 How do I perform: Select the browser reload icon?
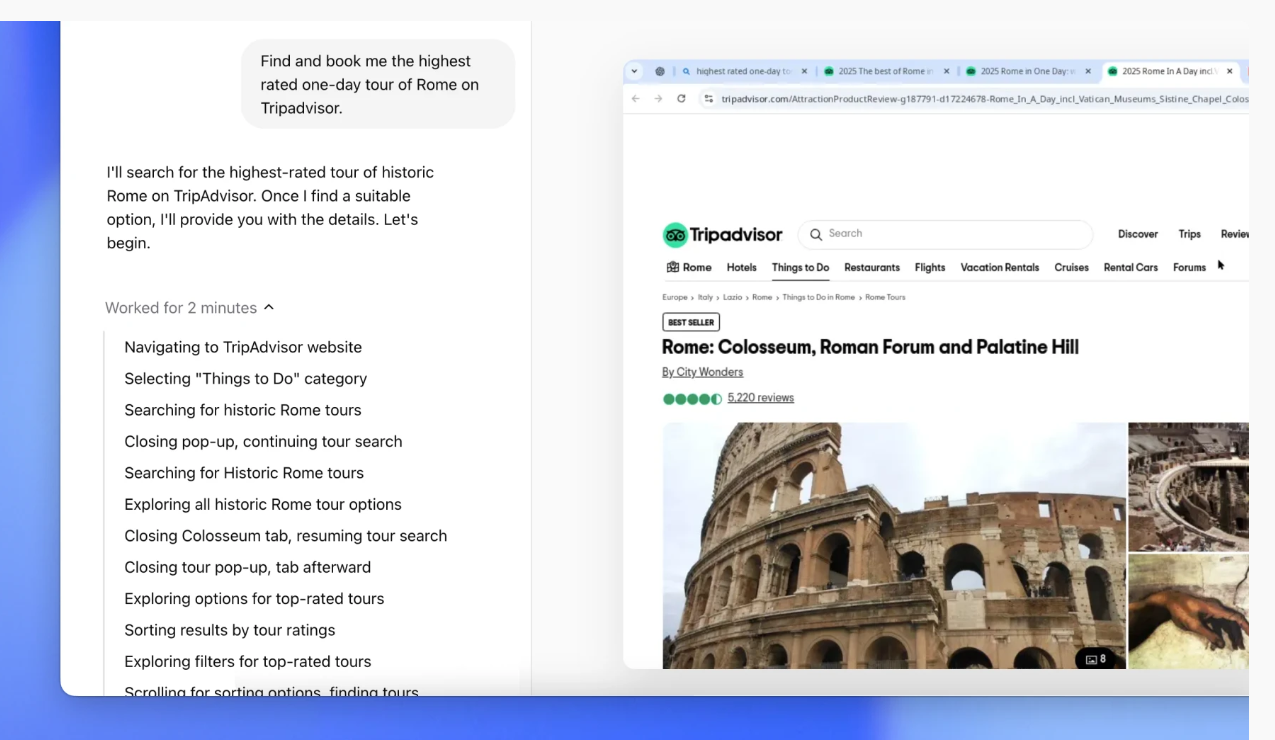click(x=683, y=99)
